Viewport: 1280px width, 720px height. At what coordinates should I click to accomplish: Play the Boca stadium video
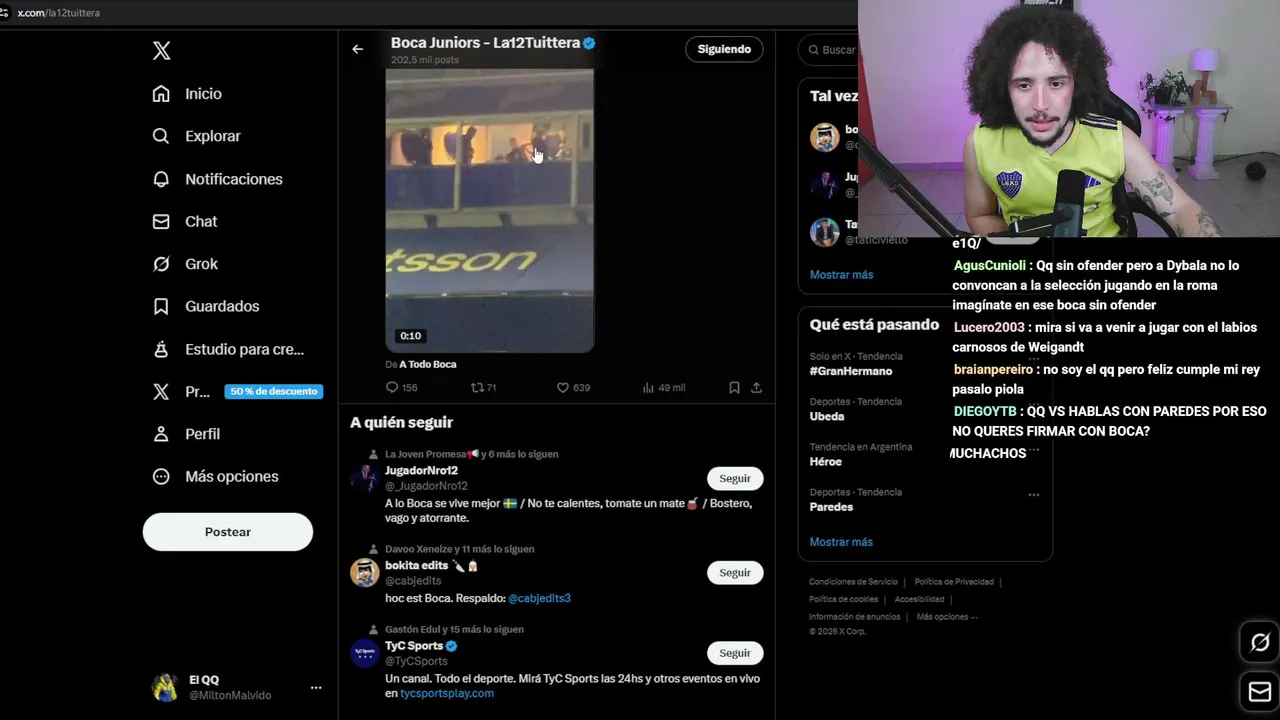490,210
